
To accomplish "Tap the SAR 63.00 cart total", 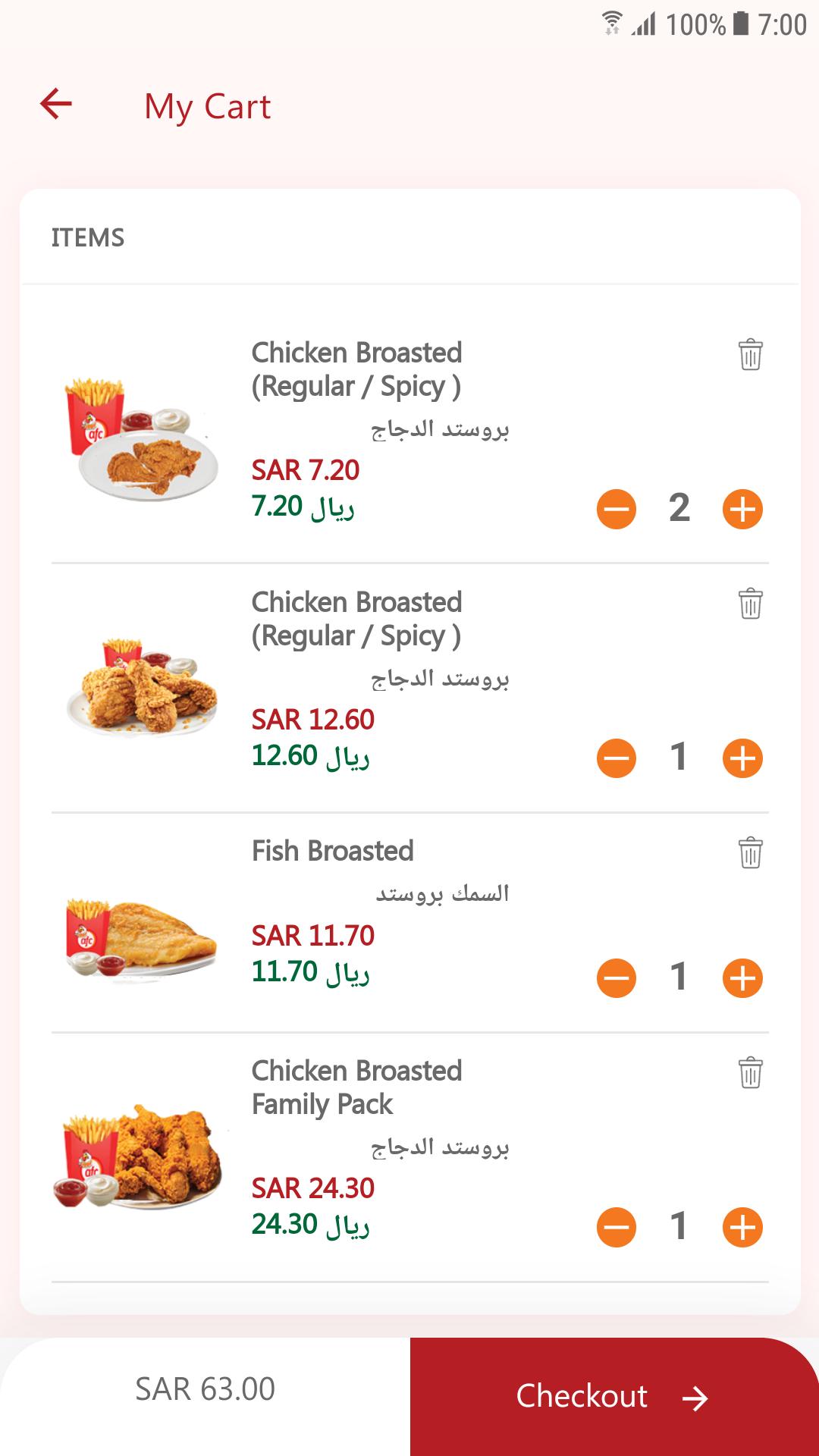I will tap(205, 1389).
